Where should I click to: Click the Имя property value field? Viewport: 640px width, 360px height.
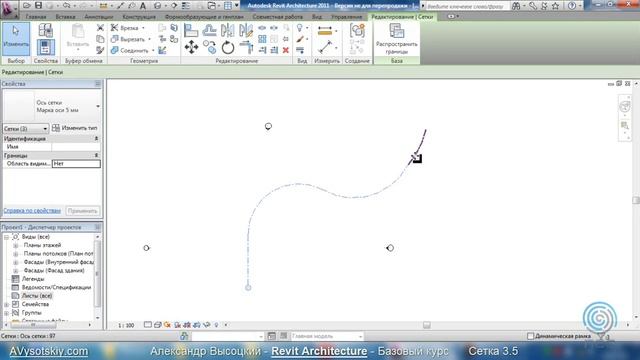[x=76, y=147]
